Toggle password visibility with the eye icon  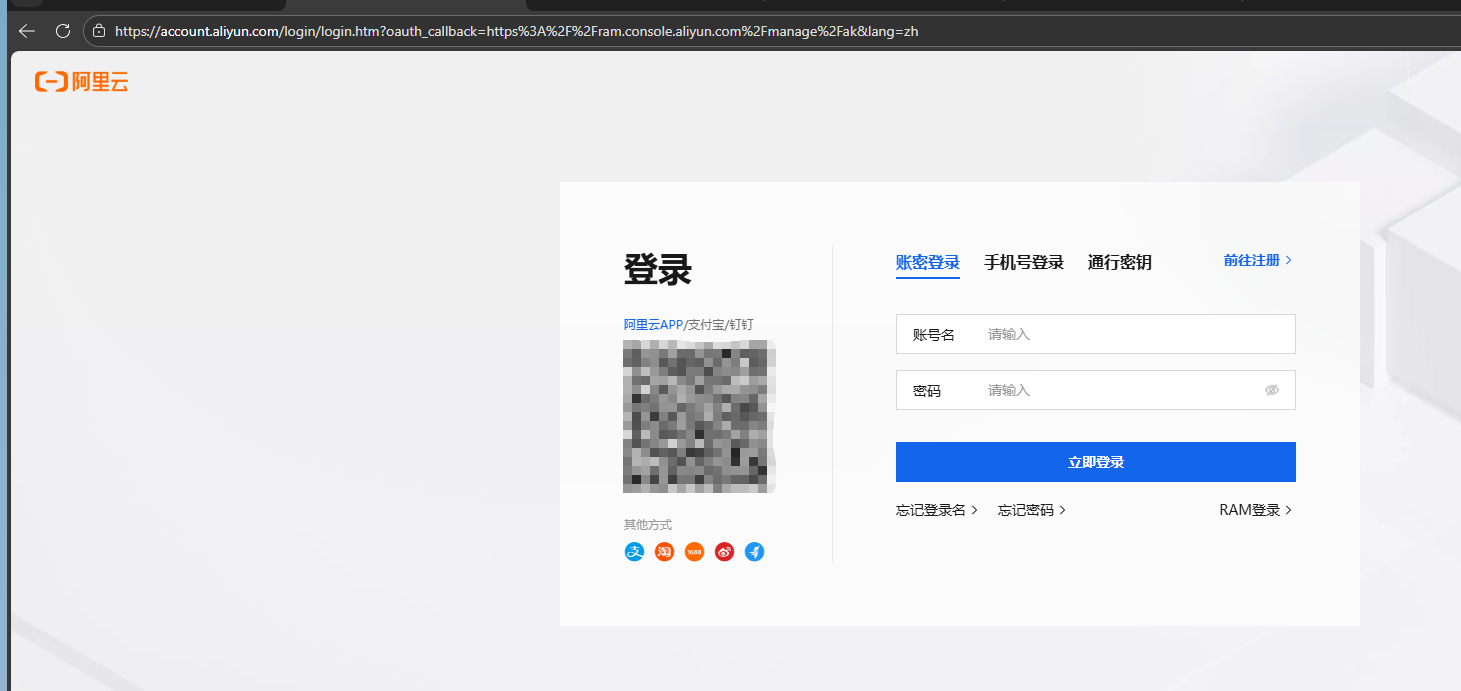[x=1272, y=390]
